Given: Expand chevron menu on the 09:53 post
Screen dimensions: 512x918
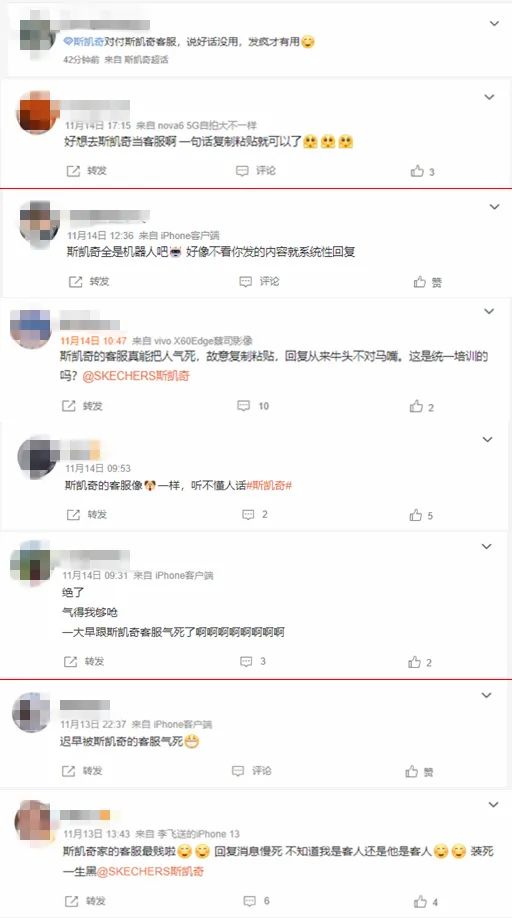Looking at the screenshot, I should (487, 439).
